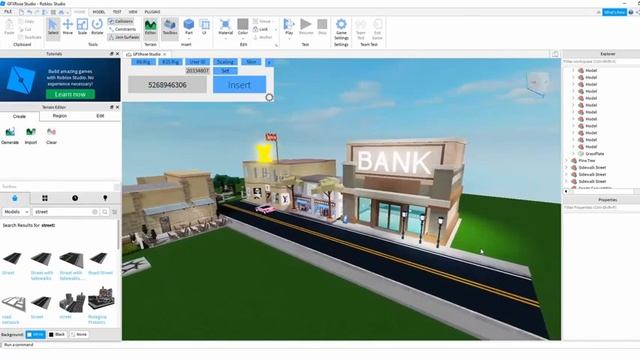The height and width of the screenshot is (360, 640).
Task: Click the Scaling plugin button
Action: (225, 62)
